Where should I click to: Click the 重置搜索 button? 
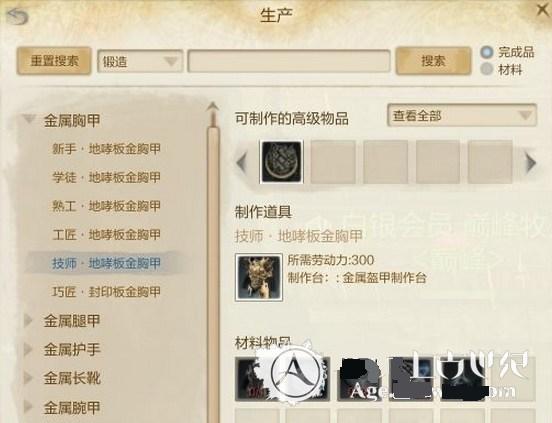click(x=54, y=61)
